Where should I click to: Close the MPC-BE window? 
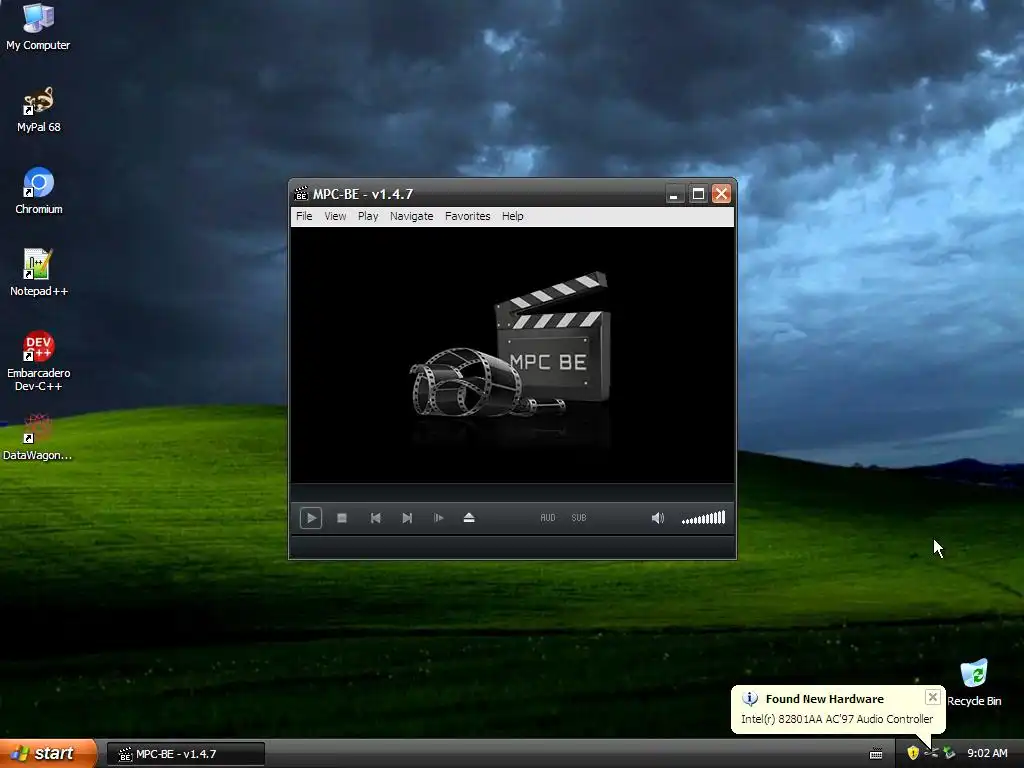[721, 194]
